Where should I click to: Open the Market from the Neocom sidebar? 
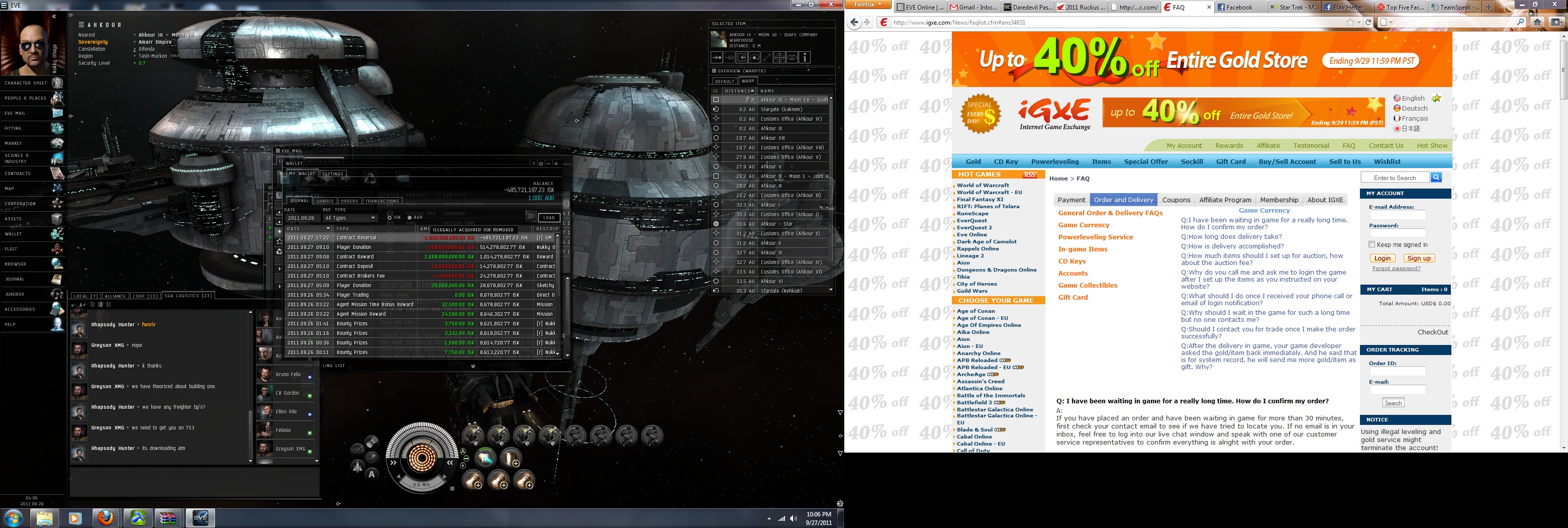[33, 143]
